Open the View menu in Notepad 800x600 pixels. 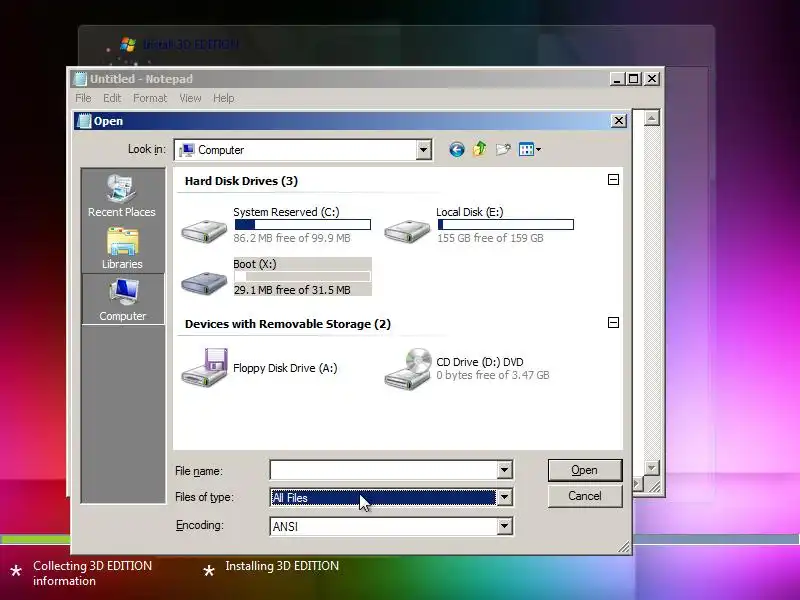190,98
